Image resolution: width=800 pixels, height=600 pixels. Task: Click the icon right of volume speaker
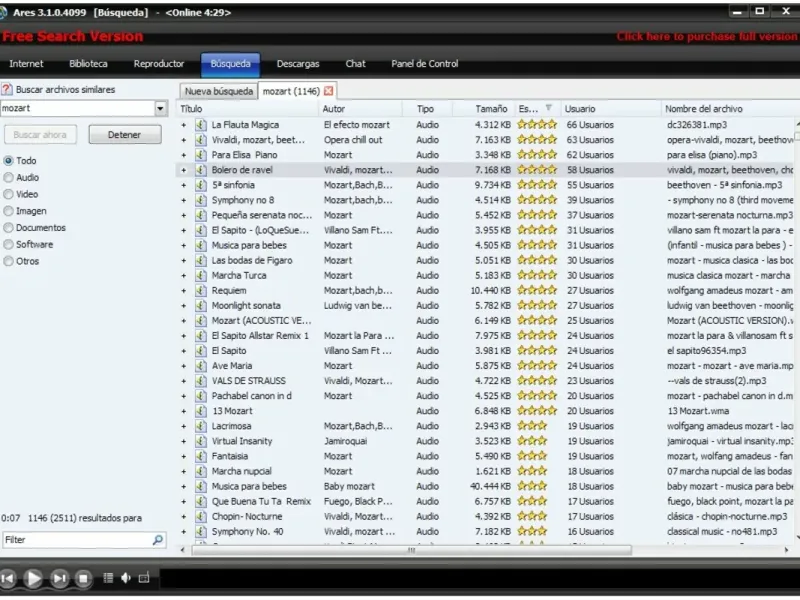(144, 578)
